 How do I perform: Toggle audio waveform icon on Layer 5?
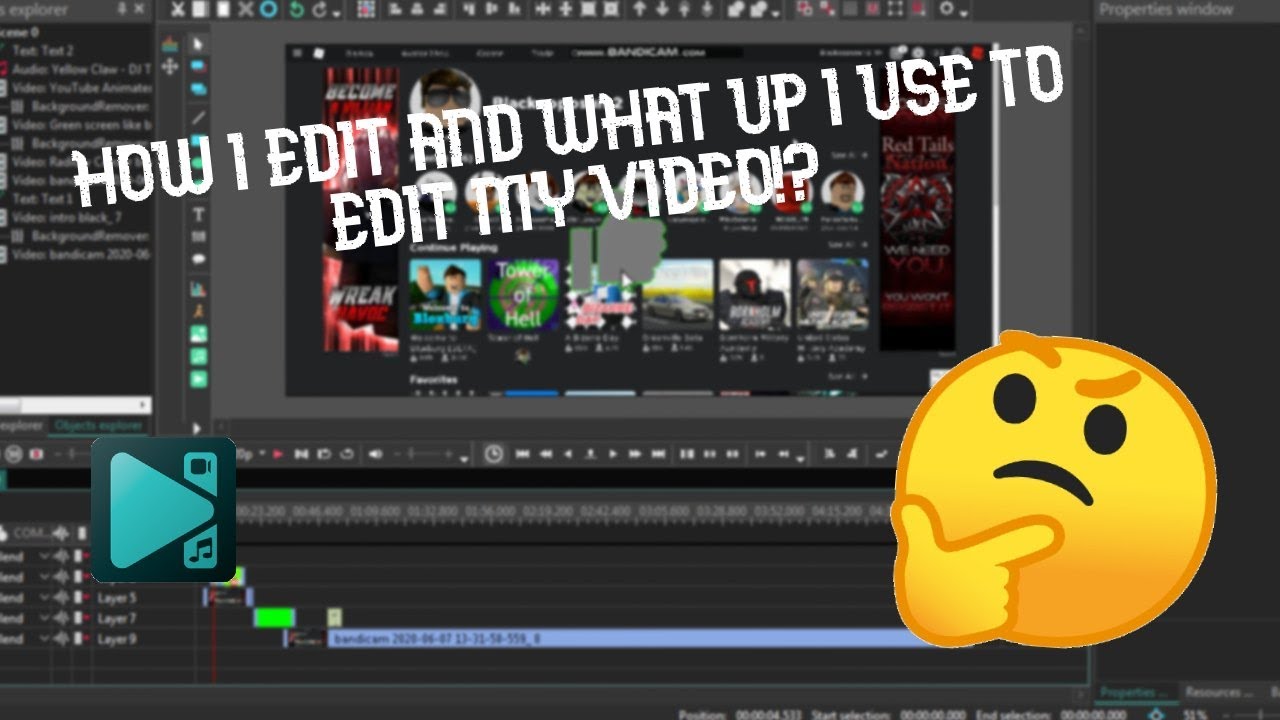coord(61,598)
